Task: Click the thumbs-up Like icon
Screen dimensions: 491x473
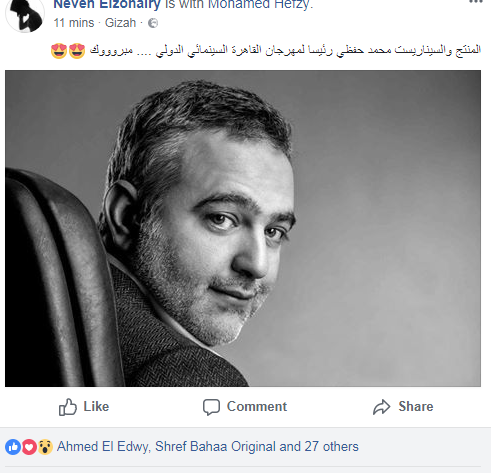Action: (68, 407)
